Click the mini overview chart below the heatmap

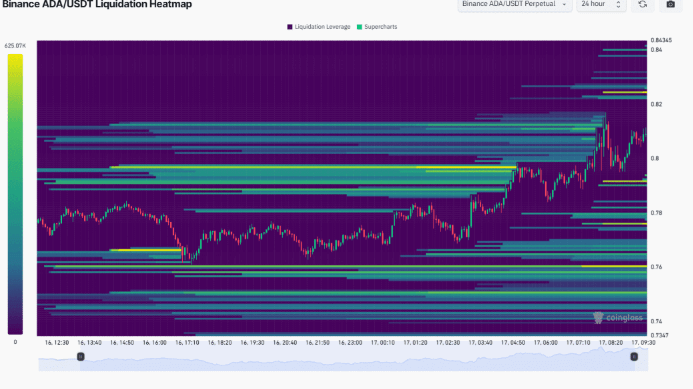tap(343, 359)
